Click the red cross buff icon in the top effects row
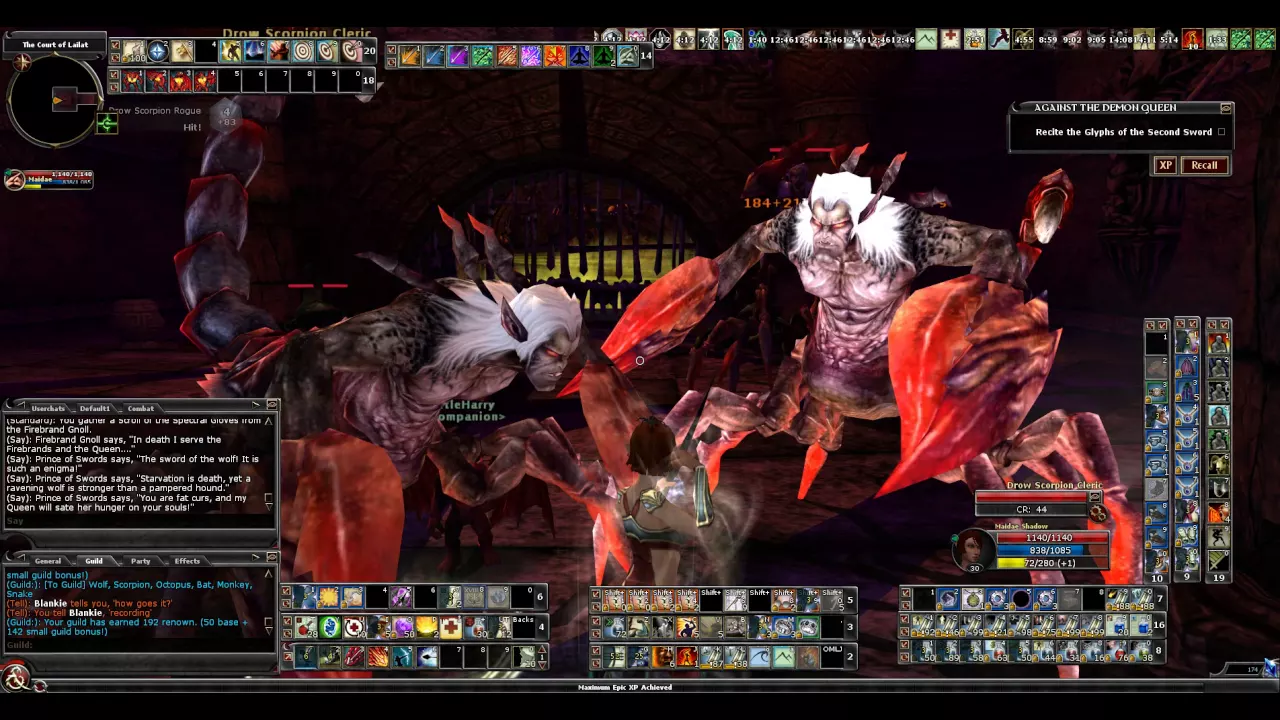 tap(950, 39)
